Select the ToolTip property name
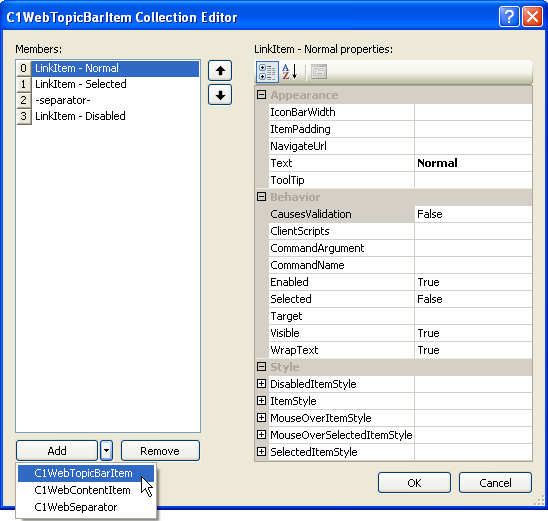This screenshot has width=548, height=521. tap(341, 180)
